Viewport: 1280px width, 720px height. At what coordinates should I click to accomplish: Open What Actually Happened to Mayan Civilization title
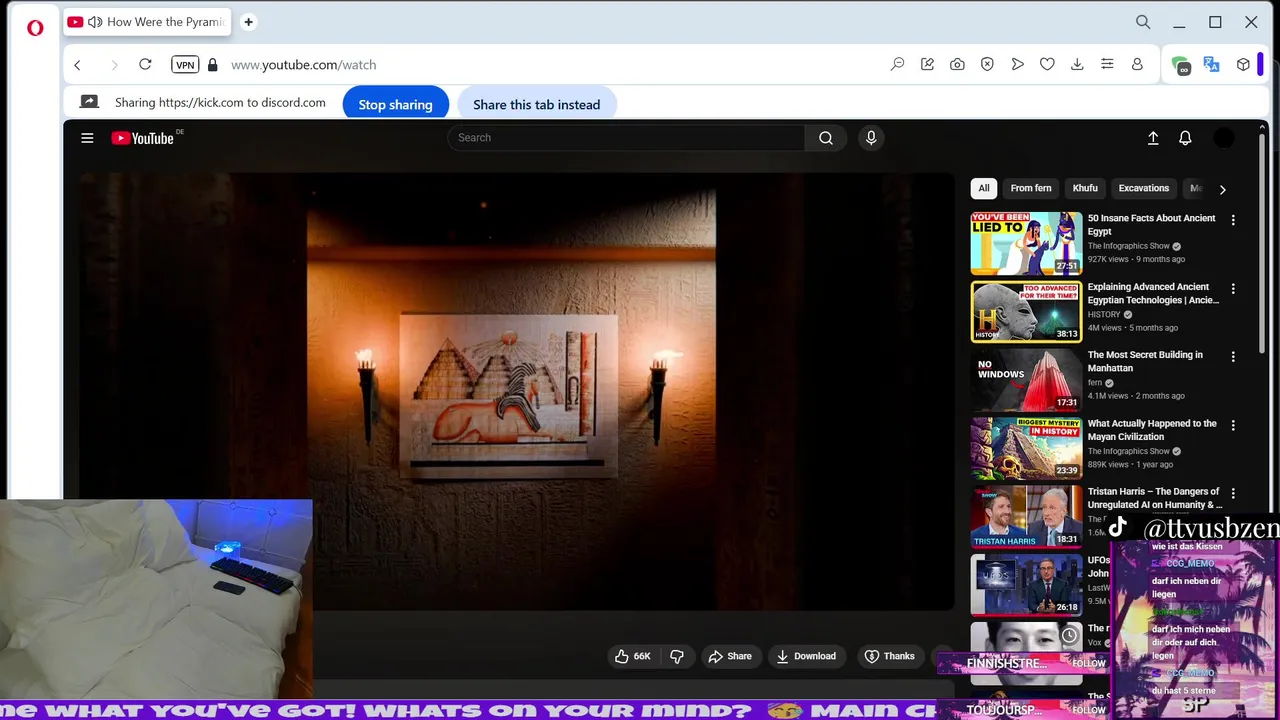(1152, 430)
